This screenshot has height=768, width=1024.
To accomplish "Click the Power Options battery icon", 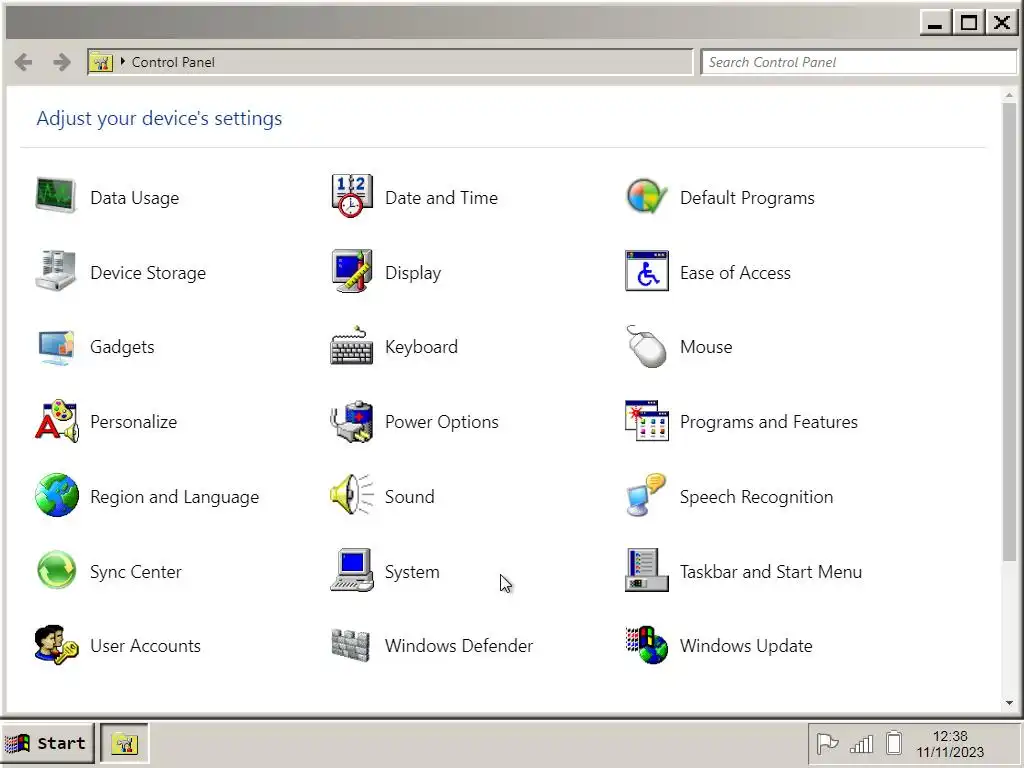I will [352, 421].
